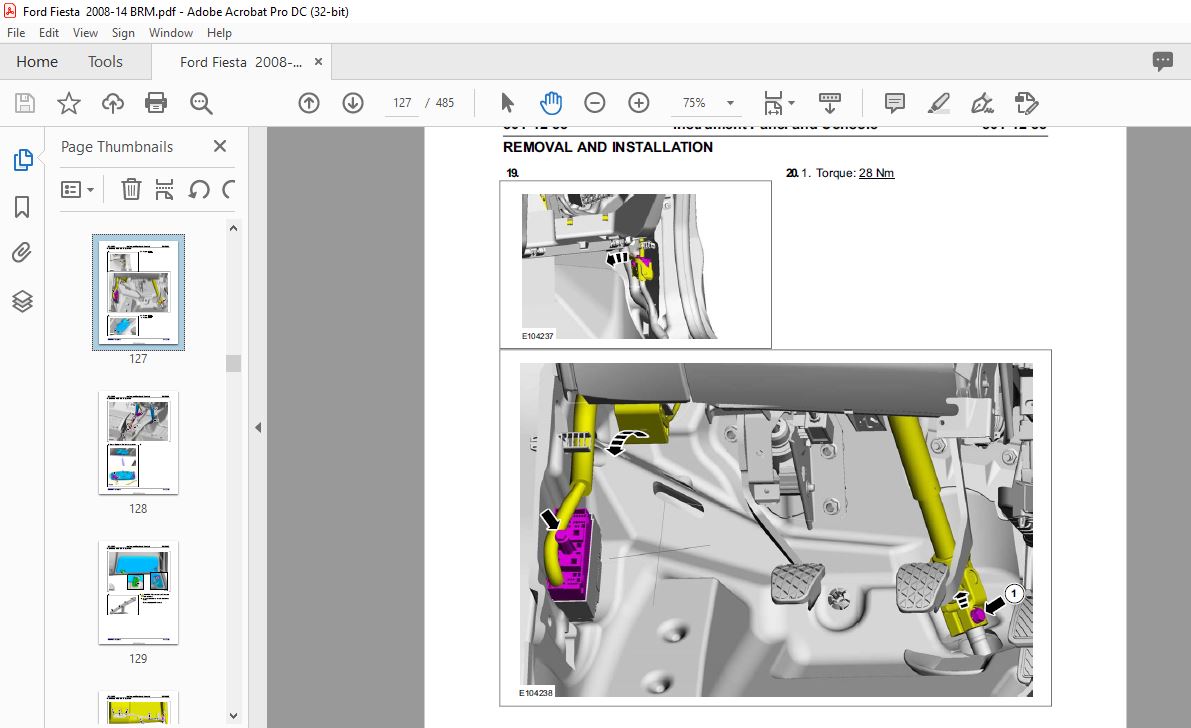Open the Help menu
This screenshot has width=1191, height=728.
[220, 33]
